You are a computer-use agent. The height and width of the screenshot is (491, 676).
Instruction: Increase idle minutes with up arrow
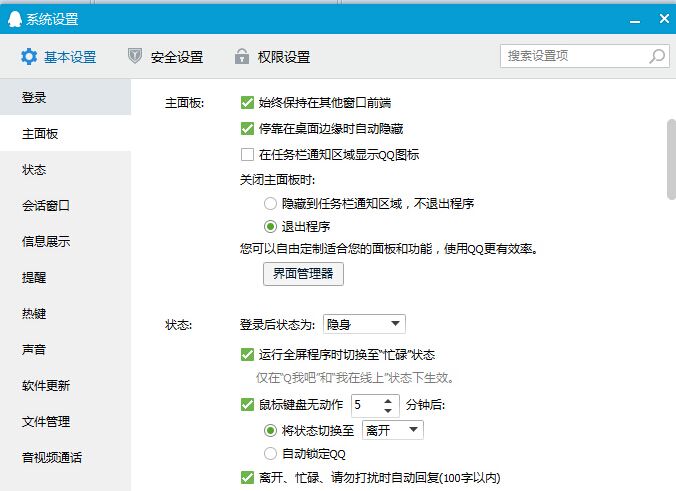(x=388, y=400)
